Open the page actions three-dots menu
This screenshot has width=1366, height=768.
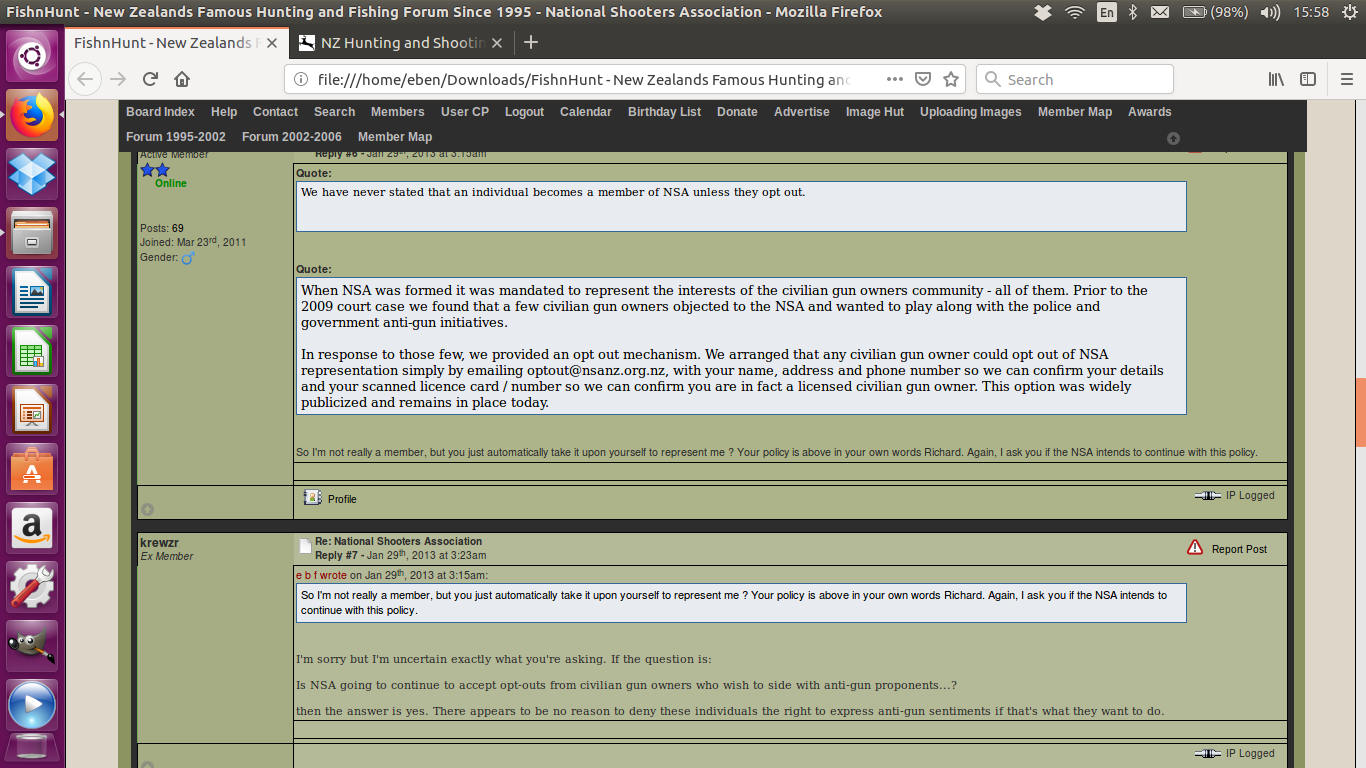click(894, 79)
